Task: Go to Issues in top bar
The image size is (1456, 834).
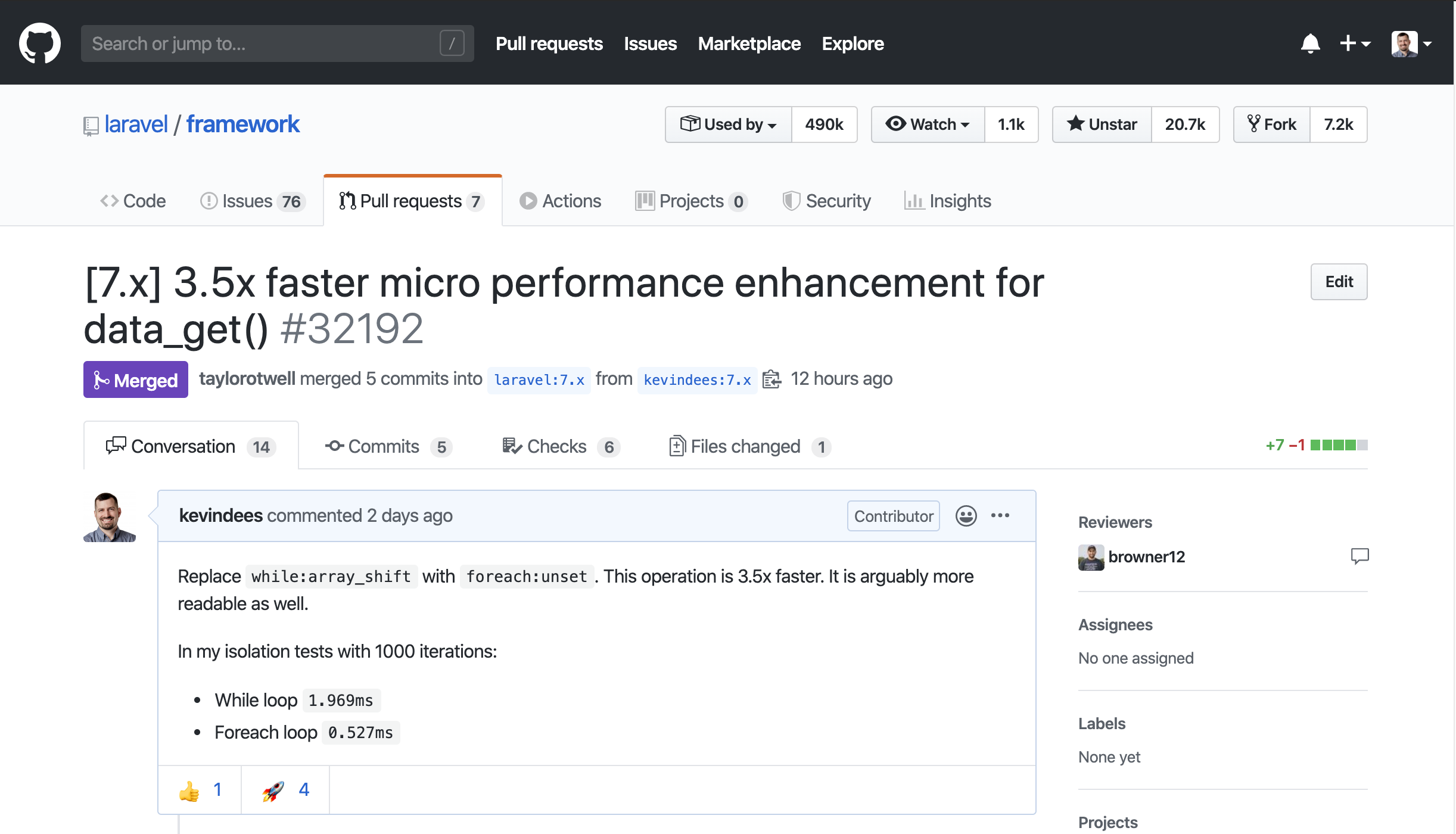Action: (x=650, y=43)
